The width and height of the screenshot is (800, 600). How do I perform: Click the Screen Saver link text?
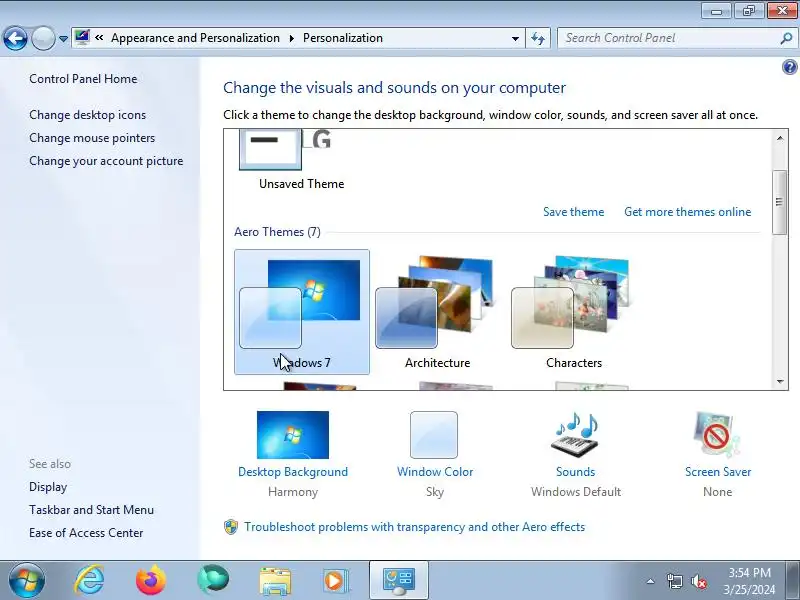(718, 472)
